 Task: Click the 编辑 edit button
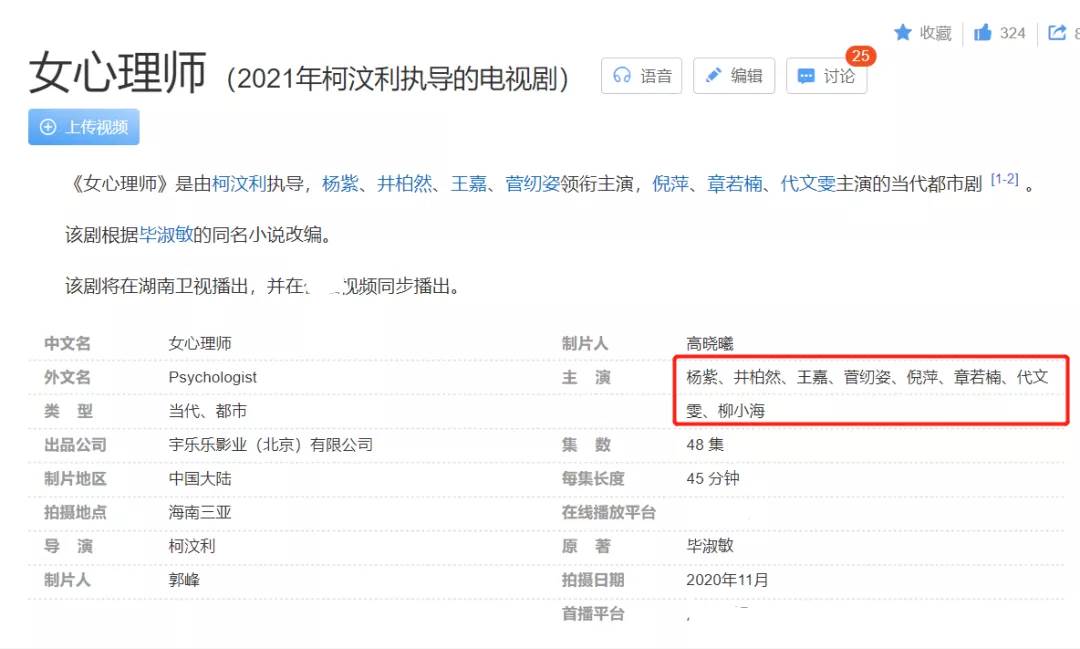[x=734, y=76]
